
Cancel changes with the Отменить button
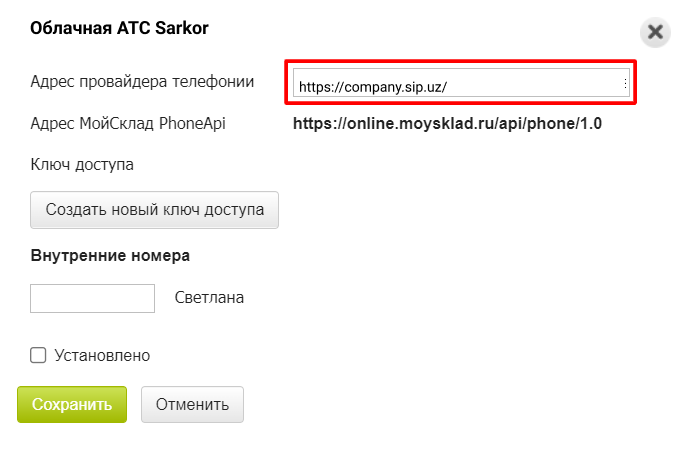pyautogui.click(x=192, y=405)
